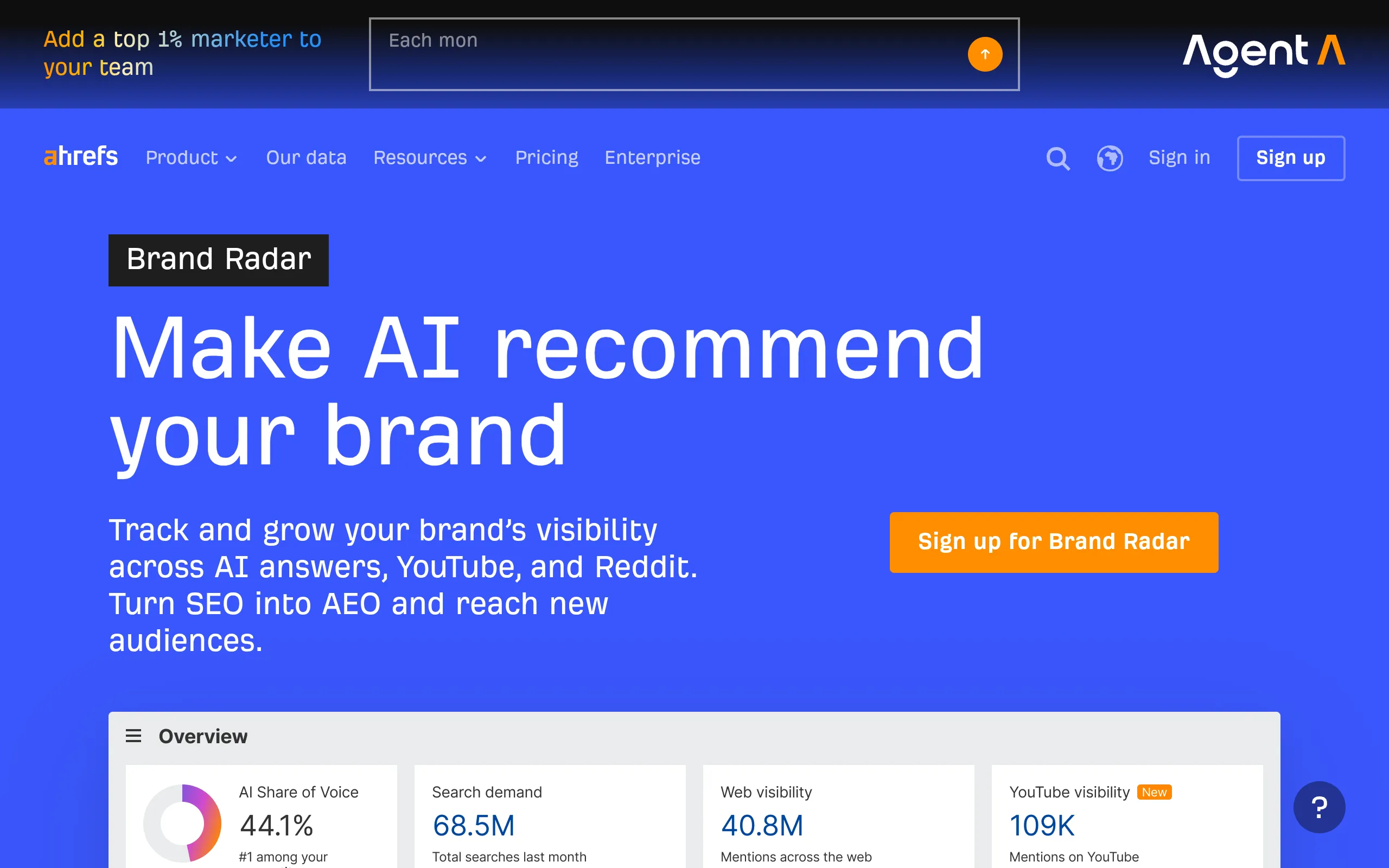1389x868 pixels.
Task: Click the 68.5M Search demand value
Action: point(474,826)
